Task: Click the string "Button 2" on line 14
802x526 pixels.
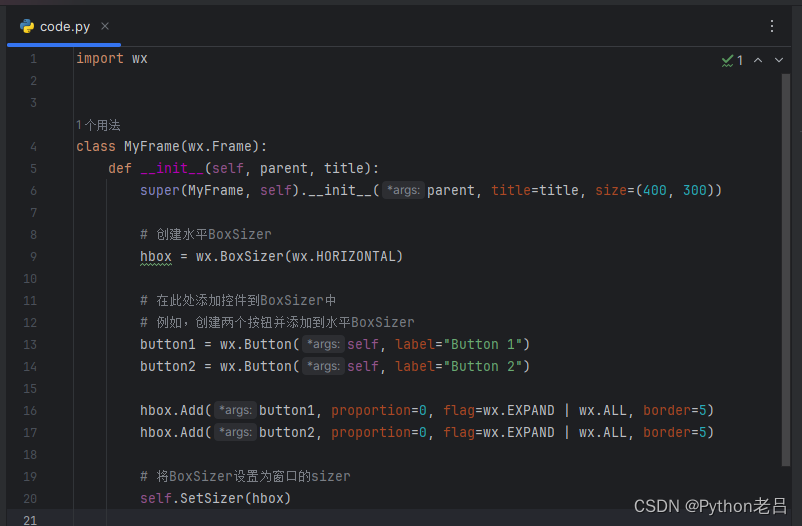Action: click(483, 366)
